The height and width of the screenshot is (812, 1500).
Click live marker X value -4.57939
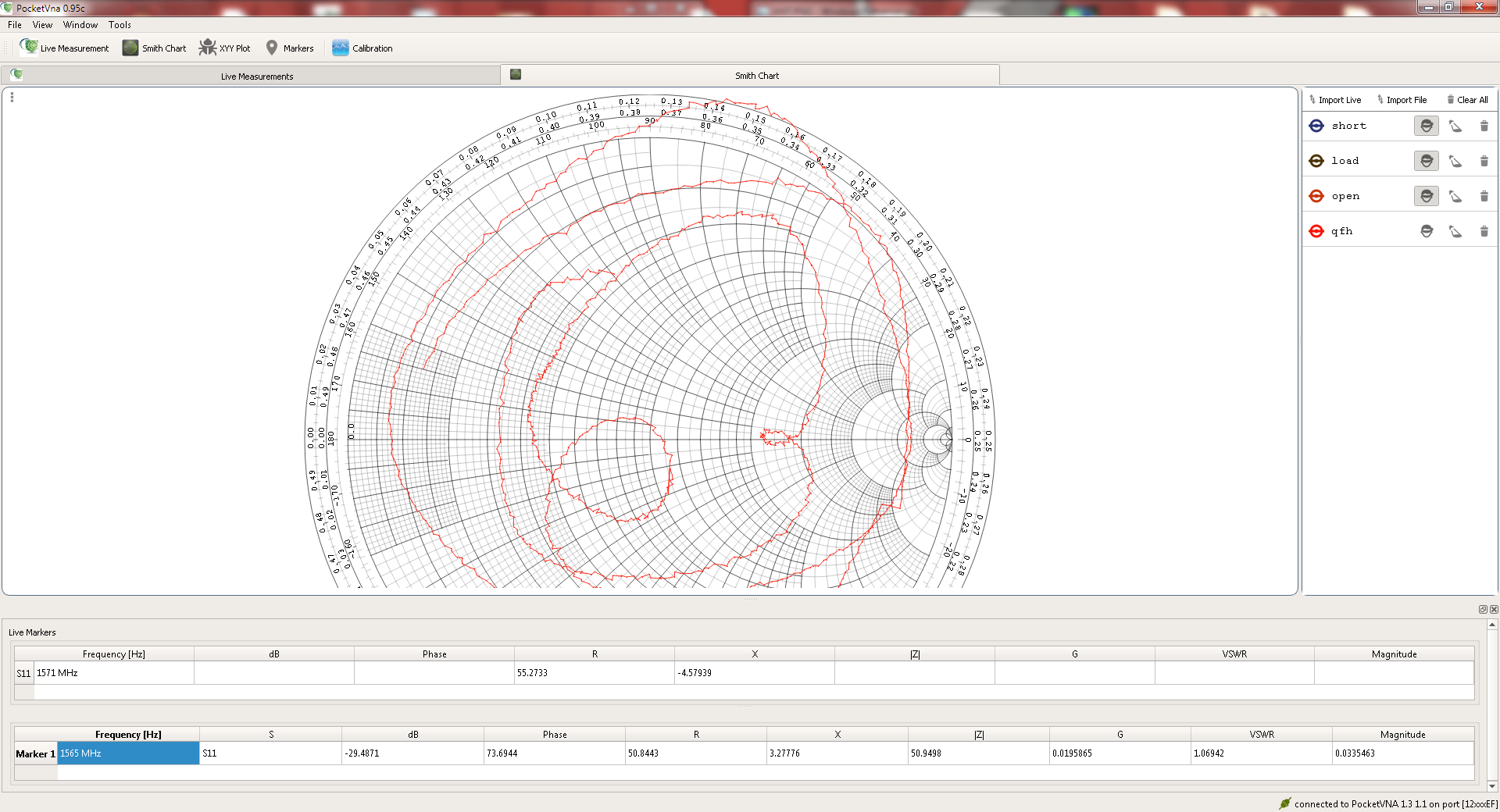[755, 673]
